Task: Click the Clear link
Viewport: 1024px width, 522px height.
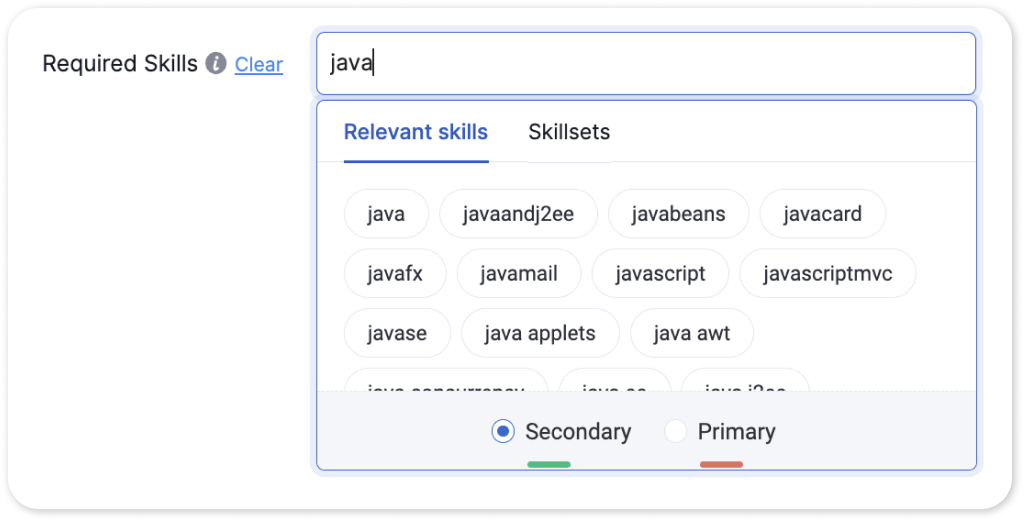Action: pos(259,65)
